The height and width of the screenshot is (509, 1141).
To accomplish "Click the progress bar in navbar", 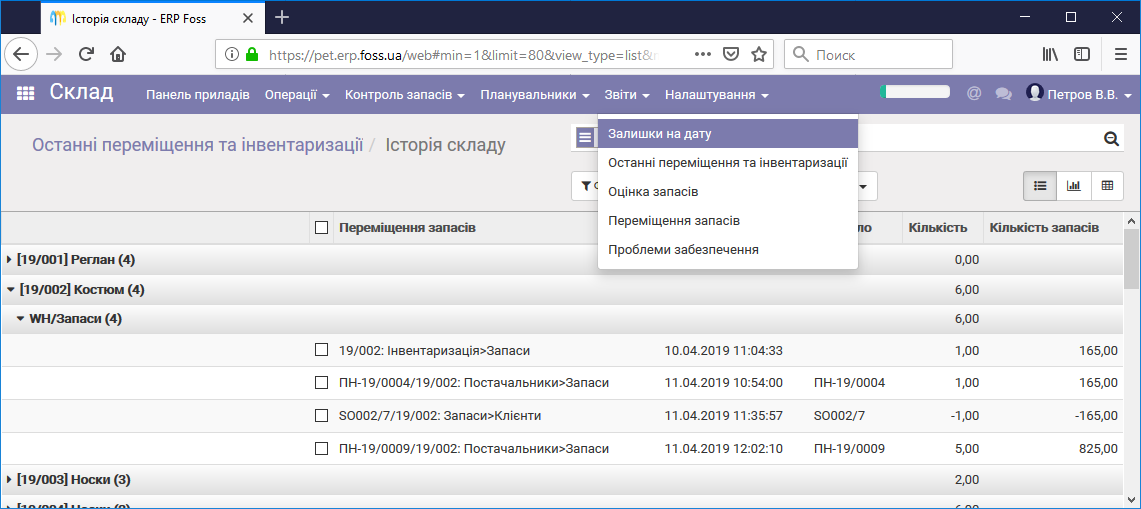I will pyautogui.click(x=915, y=92).
